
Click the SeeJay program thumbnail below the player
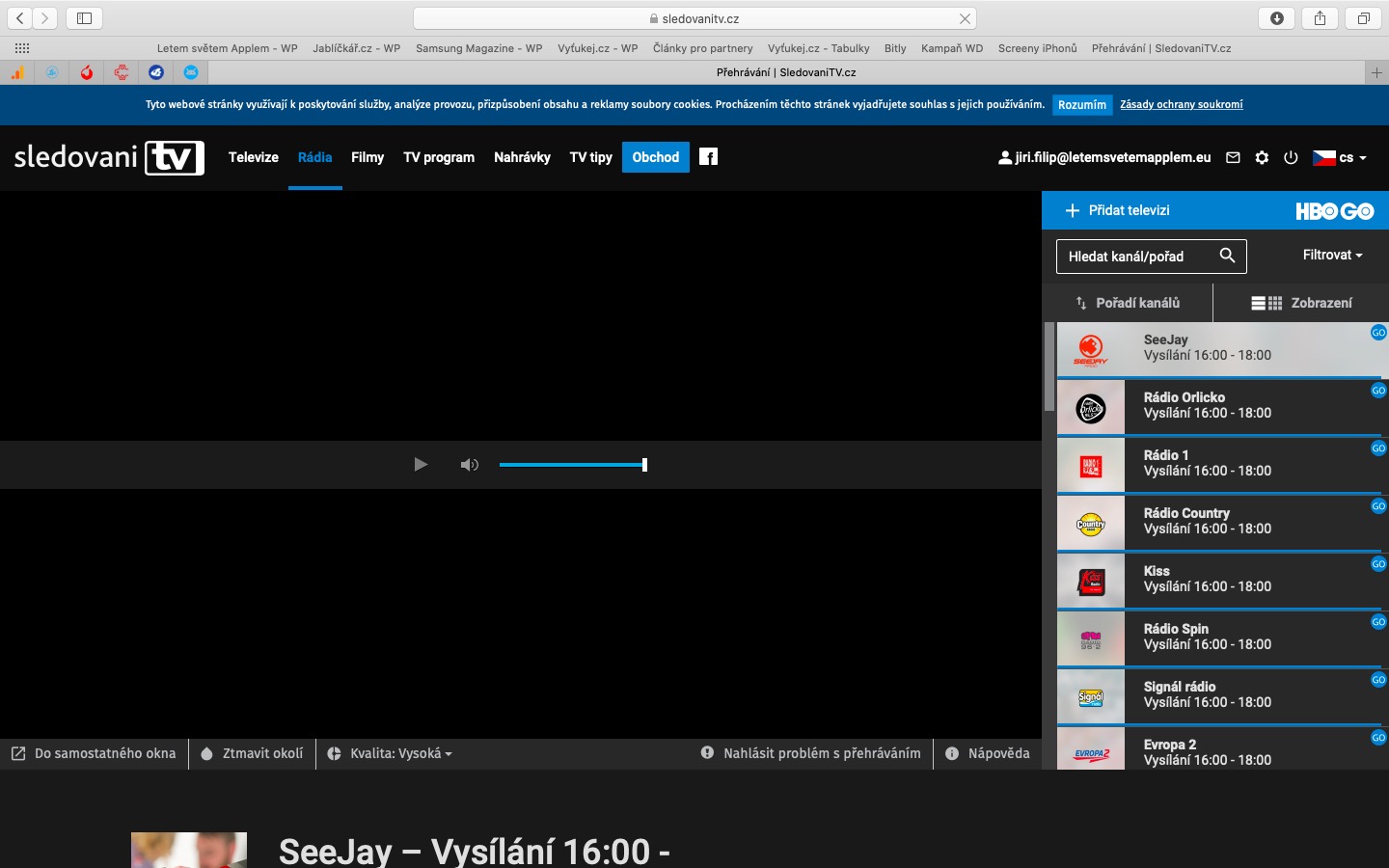189,850
